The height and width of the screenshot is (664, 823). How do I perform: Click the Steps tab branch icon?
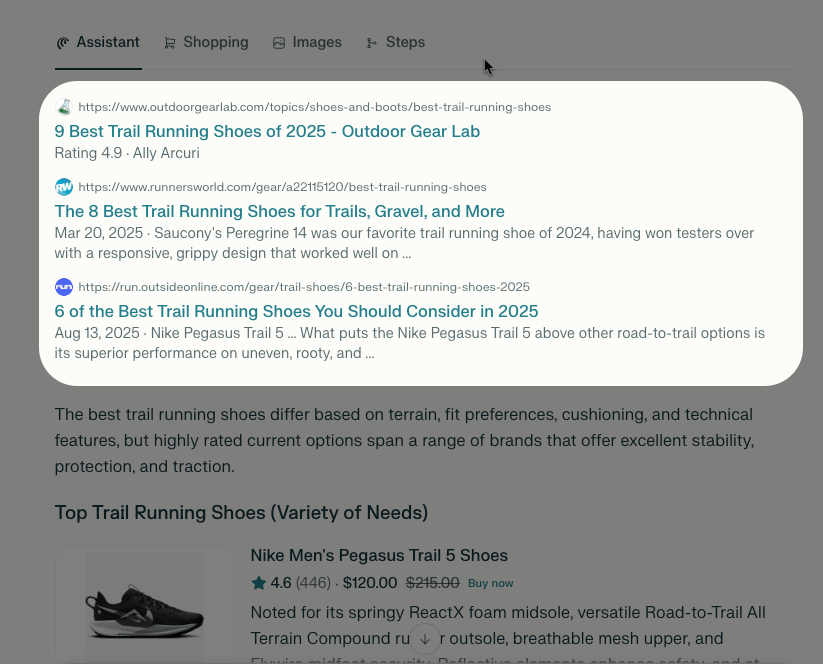pyautogui.click(x=372, y=43)
